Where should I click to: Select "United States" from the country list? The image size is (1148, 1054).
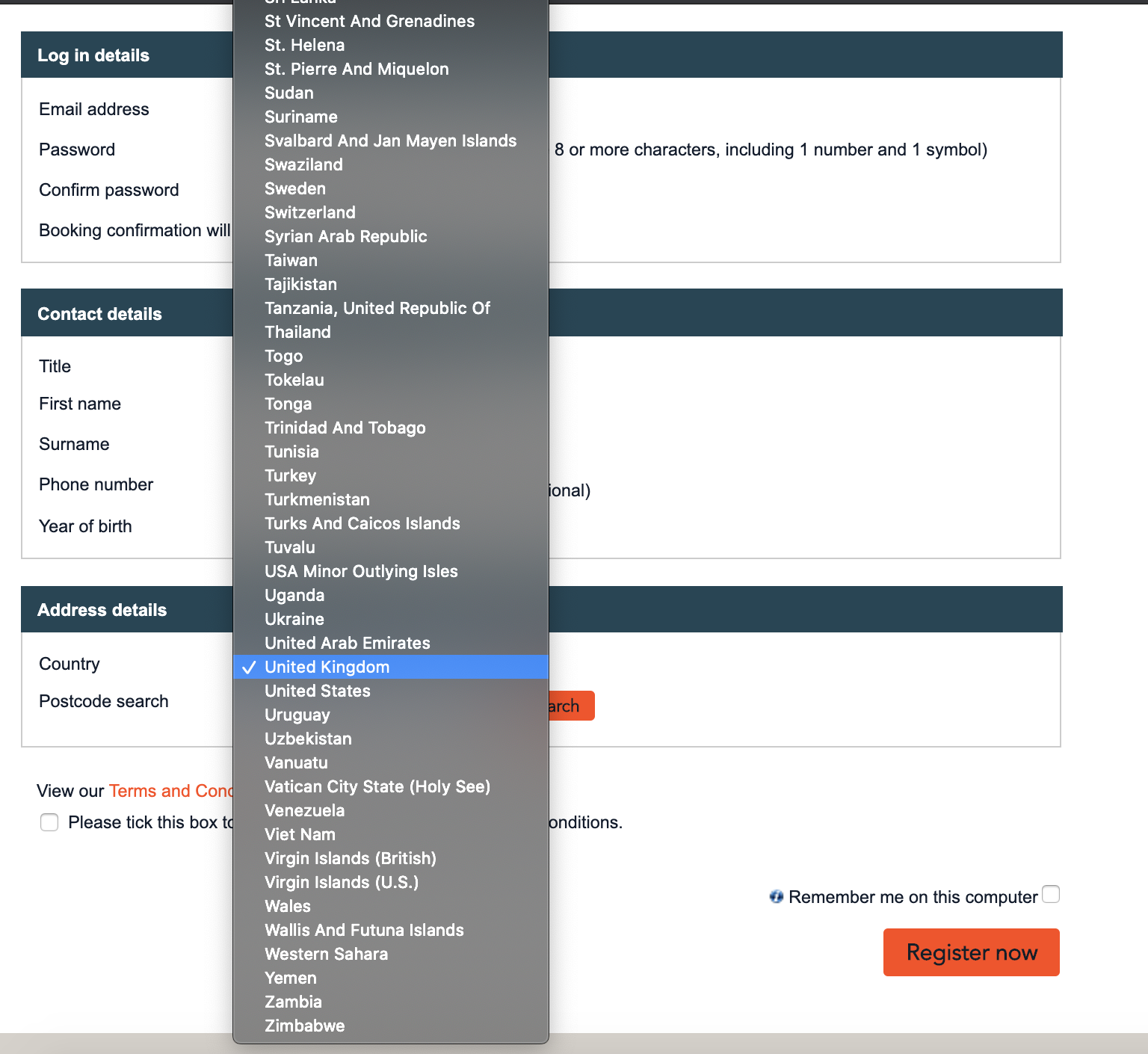(317, 691)
